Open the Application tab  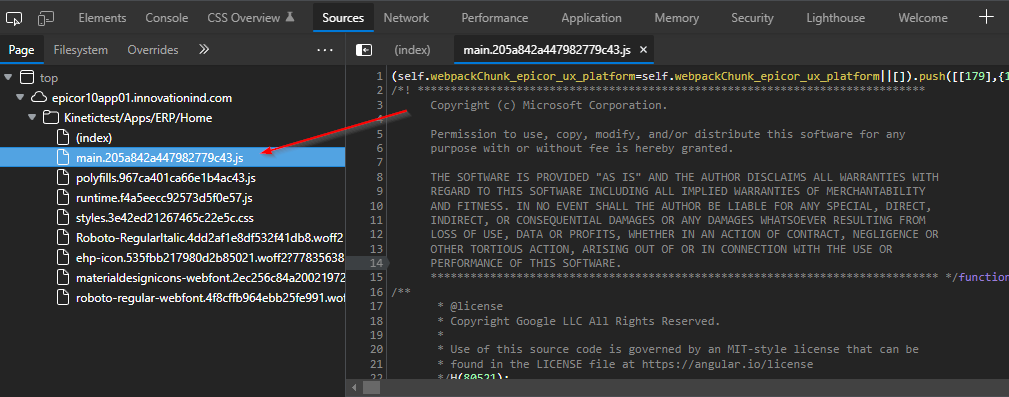(x=591, y=18)
